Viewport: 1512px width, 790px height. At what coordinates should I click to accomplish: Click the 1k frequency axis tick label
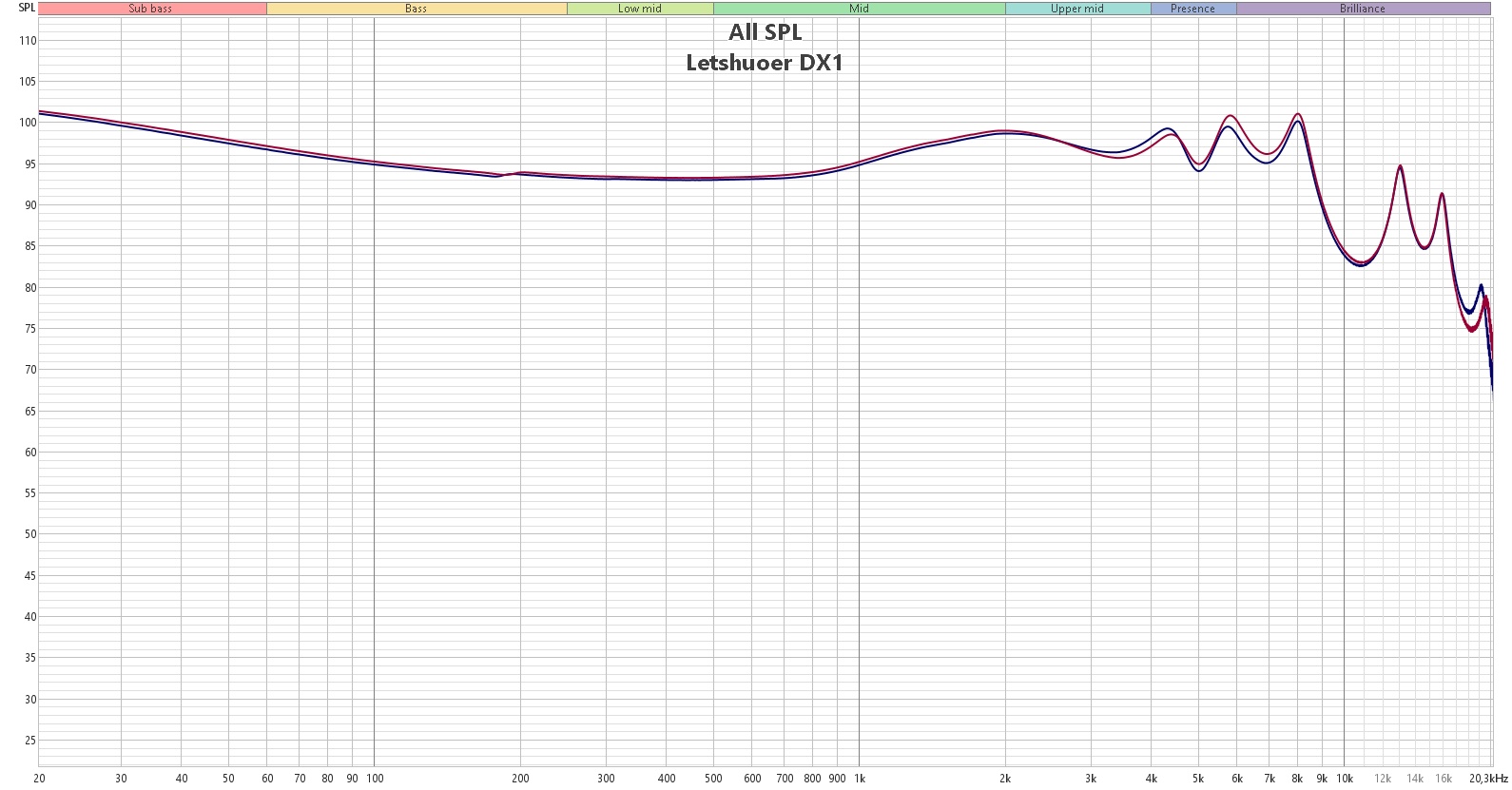click(860, 779)
